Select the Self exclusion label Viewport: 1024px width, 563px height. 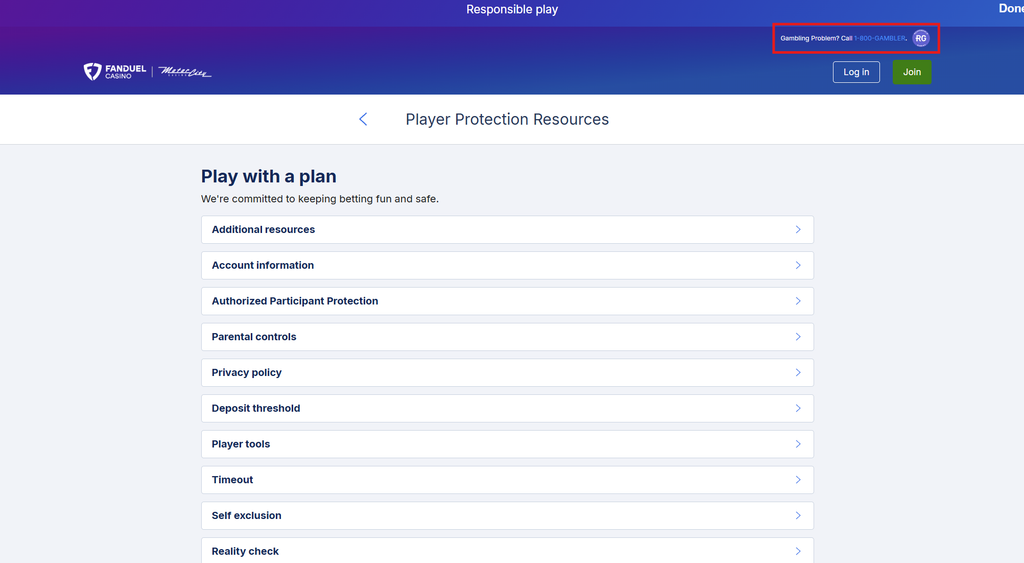coord(246,515)
